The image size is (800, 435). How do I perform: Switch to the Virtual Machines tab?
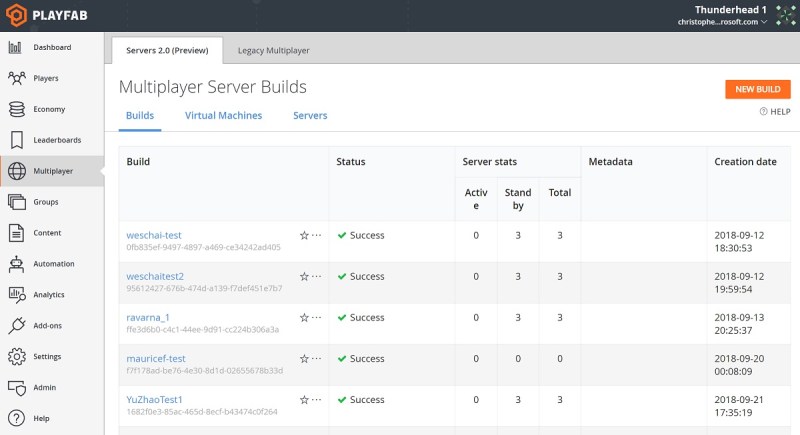(x=223, y=116)
